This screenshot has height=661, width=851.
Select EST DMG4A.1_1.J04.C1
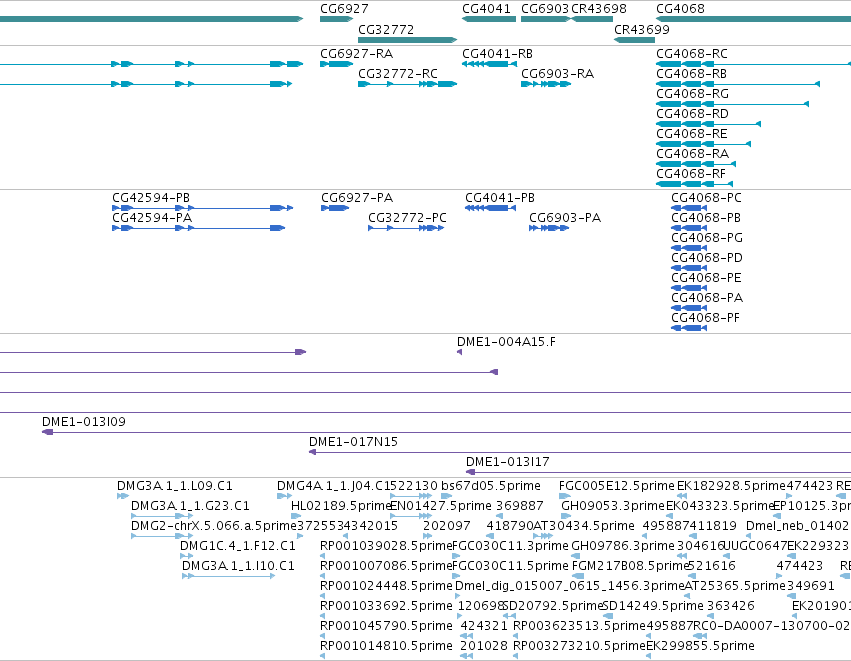click(333, 486)
